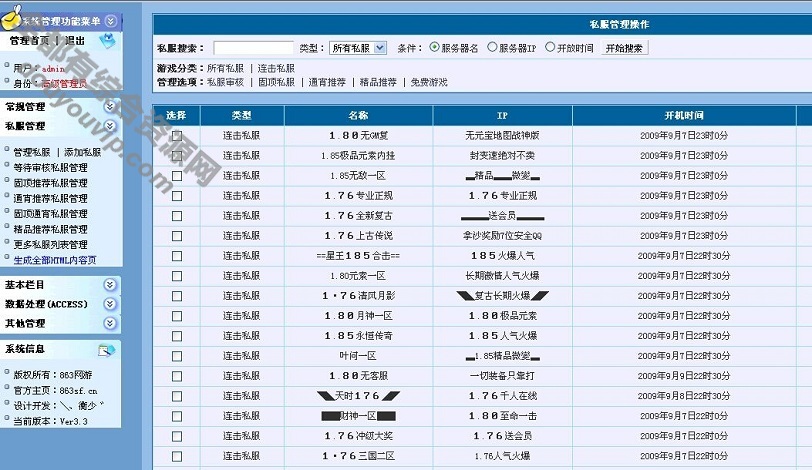
Task: Open 管理私服 in the sidebar
Action: [32, 152]
